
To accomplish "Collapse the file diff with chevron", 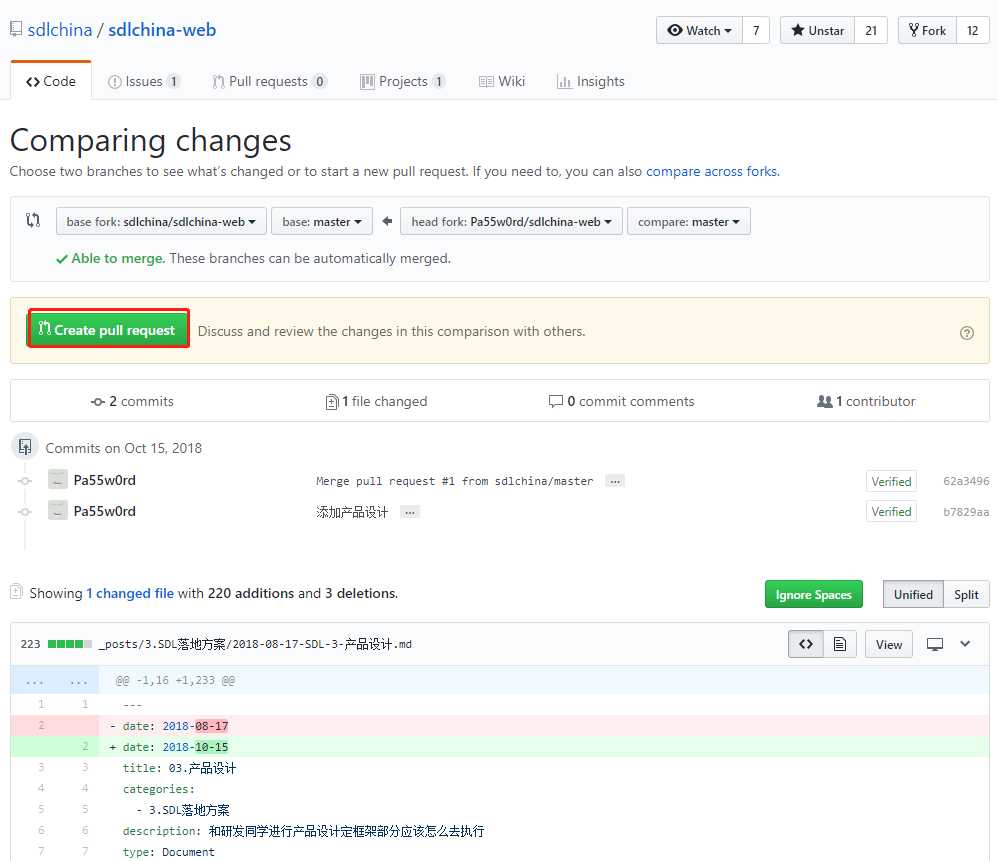I will tap(965, 644).
